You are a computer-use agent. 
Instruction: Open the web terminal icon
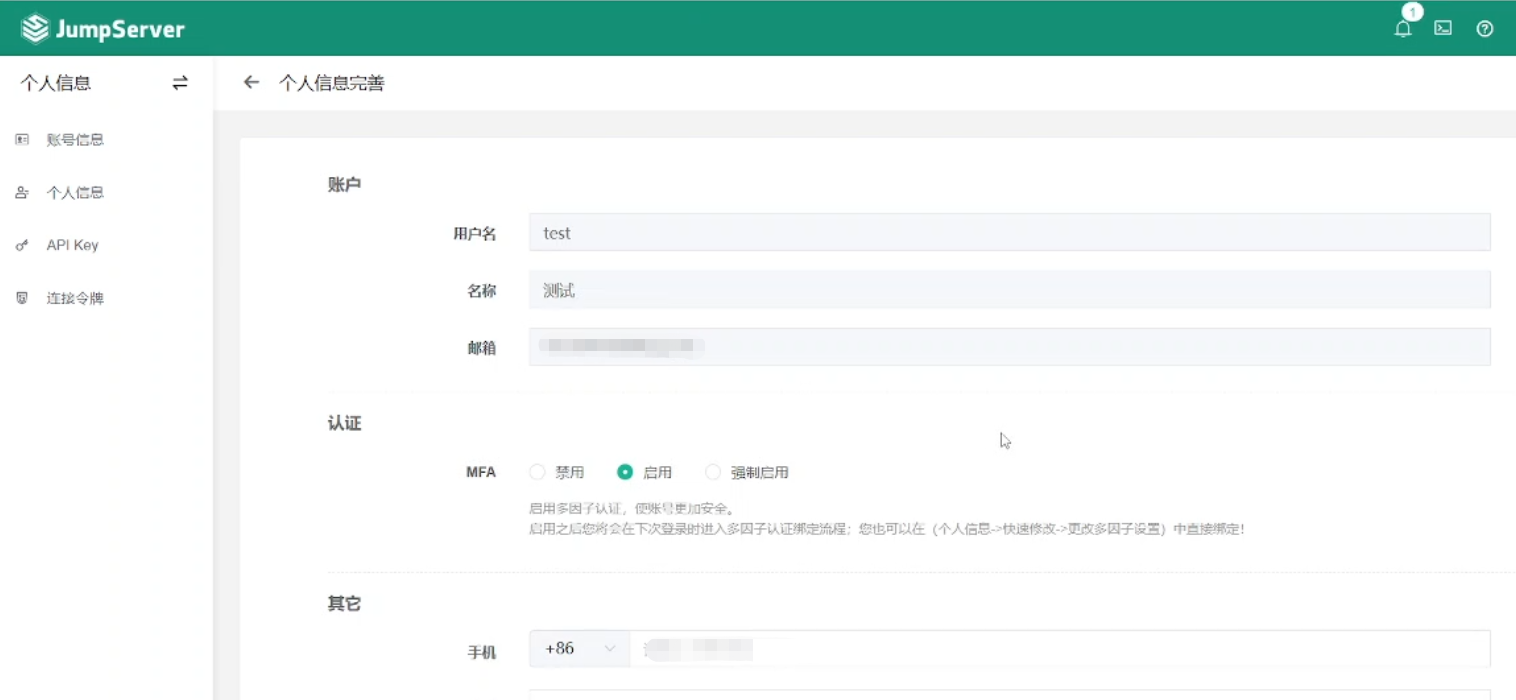pyautogui.click(x=1443, y=28)
